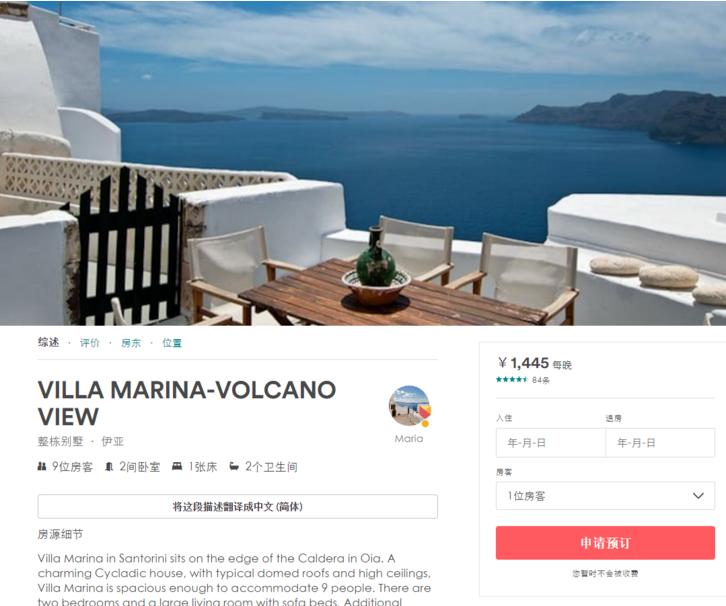Click the bed icon beside 1张床
Screen dimensions: 726x606
click(177, 466)
